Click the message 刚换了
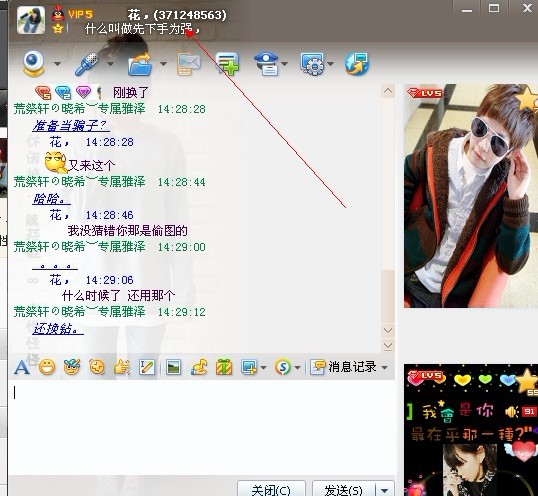Image resolution: width=538 pixels, height=496 pixels. [x=131, y=93]
